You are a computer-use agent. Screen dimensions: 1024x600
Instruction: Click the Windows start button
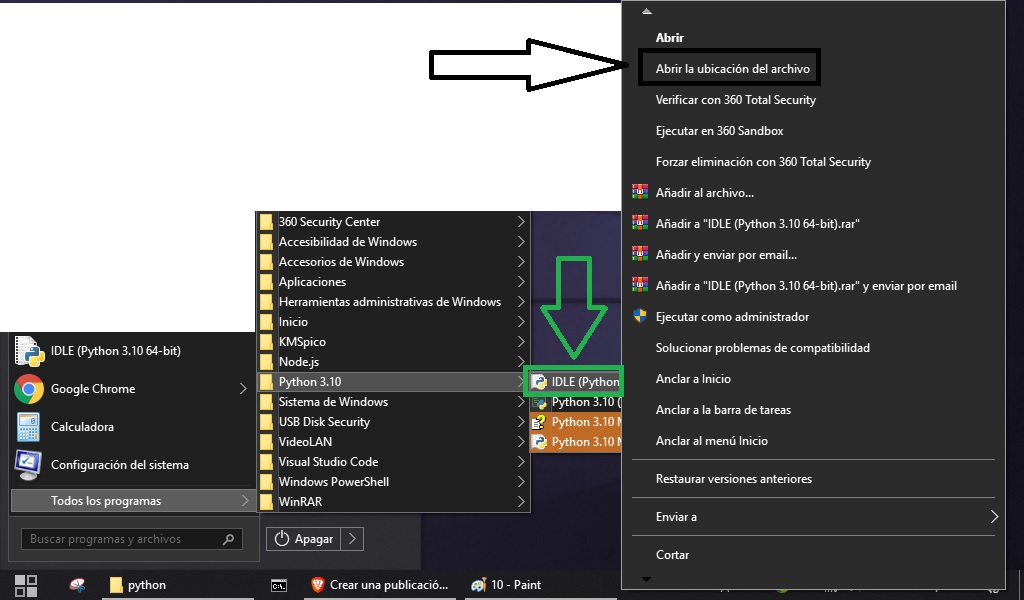pos(26,586)
